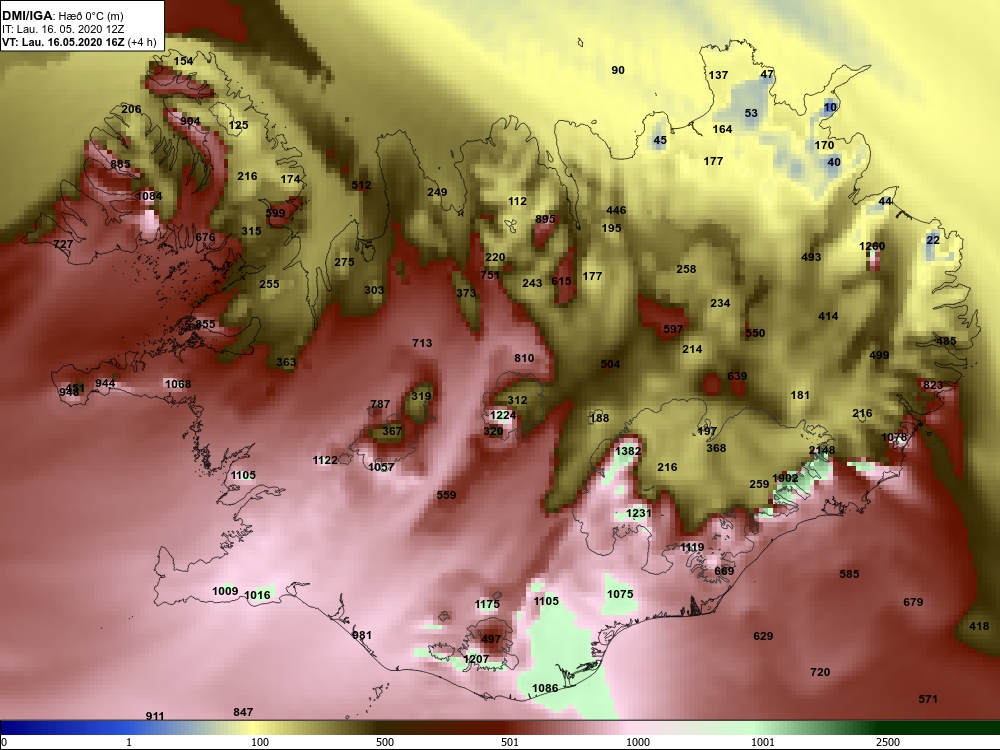This screenshot has height=750, width=1000.
Task: Click the map value '137'
Action: pos(718,75)
